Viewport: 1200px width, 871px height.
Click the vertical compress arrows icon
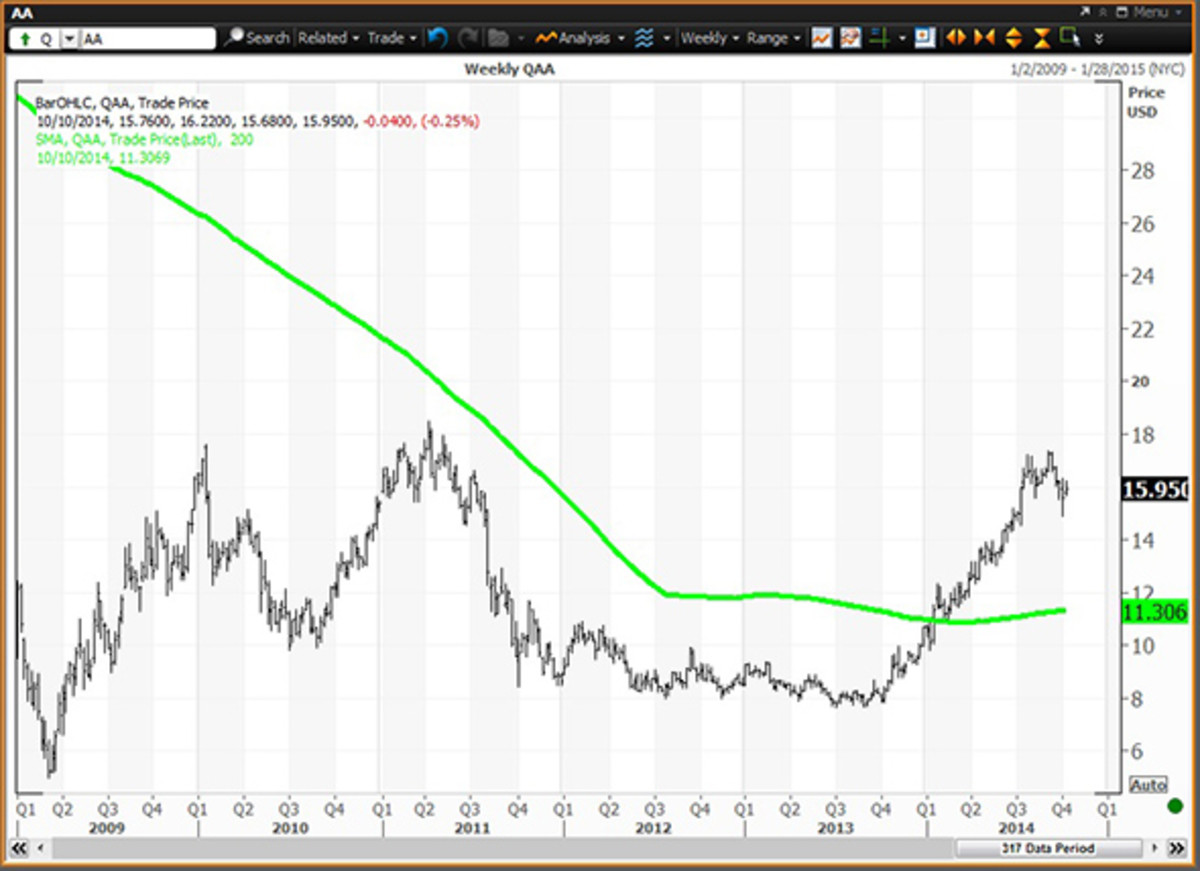(x=1042, y=38)
